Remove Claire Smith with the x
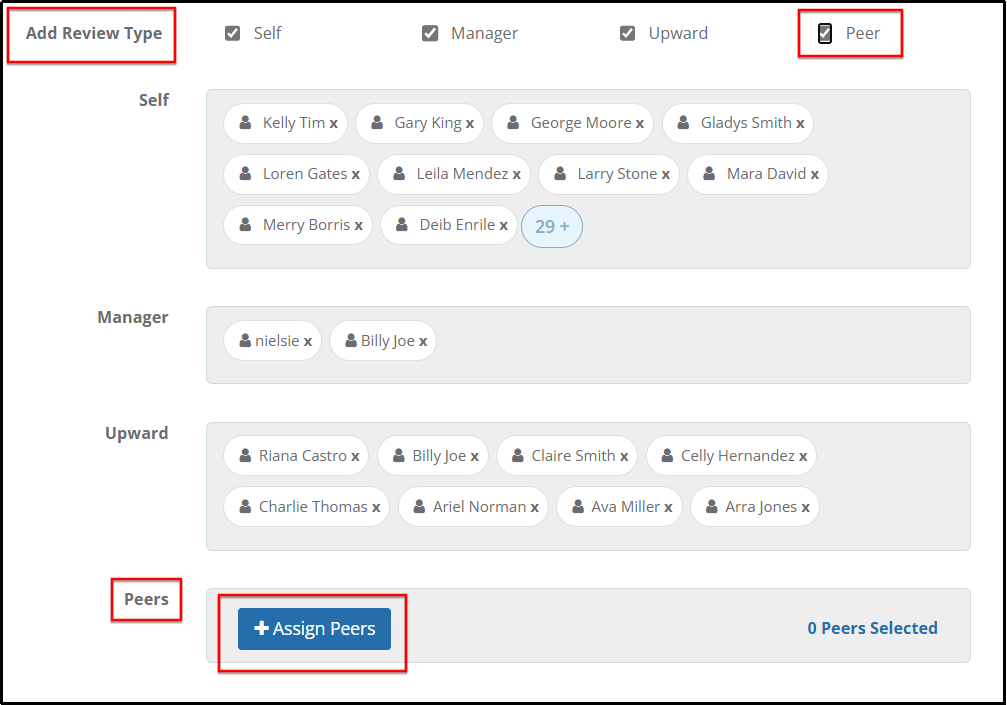Image resolution: width=1007 pixels, height=705 pixels. pos(624,457)
